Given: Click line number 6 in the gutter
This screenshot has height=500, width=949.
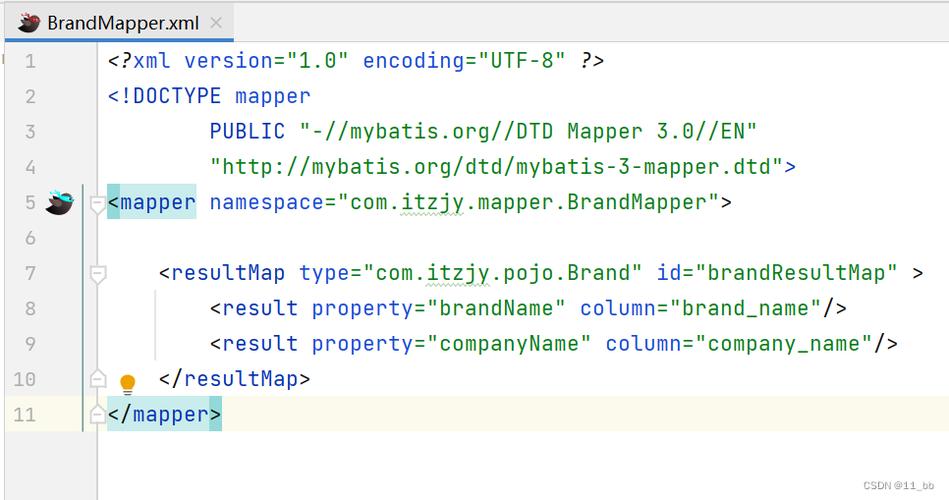Looking at the screenshot, I should click(x=30, y=238).
